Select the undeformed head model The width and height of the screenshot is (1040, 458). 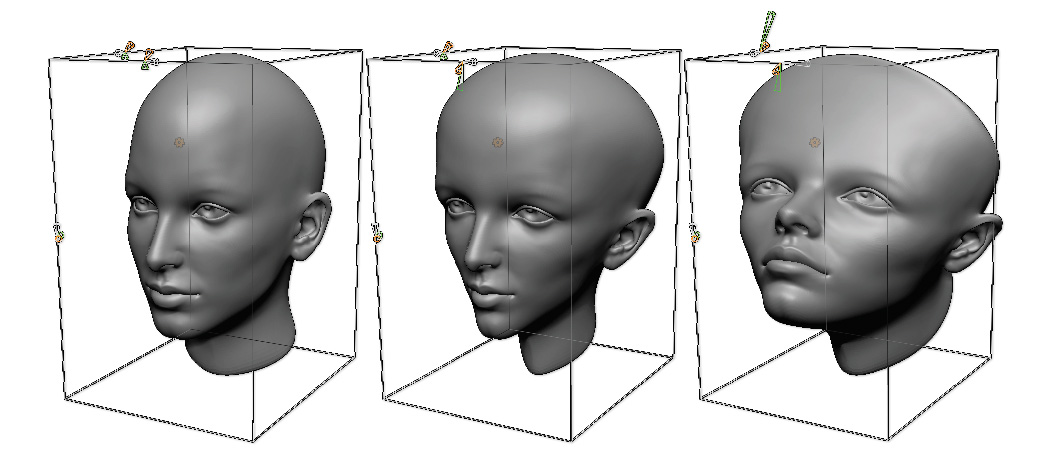(226, 212)
